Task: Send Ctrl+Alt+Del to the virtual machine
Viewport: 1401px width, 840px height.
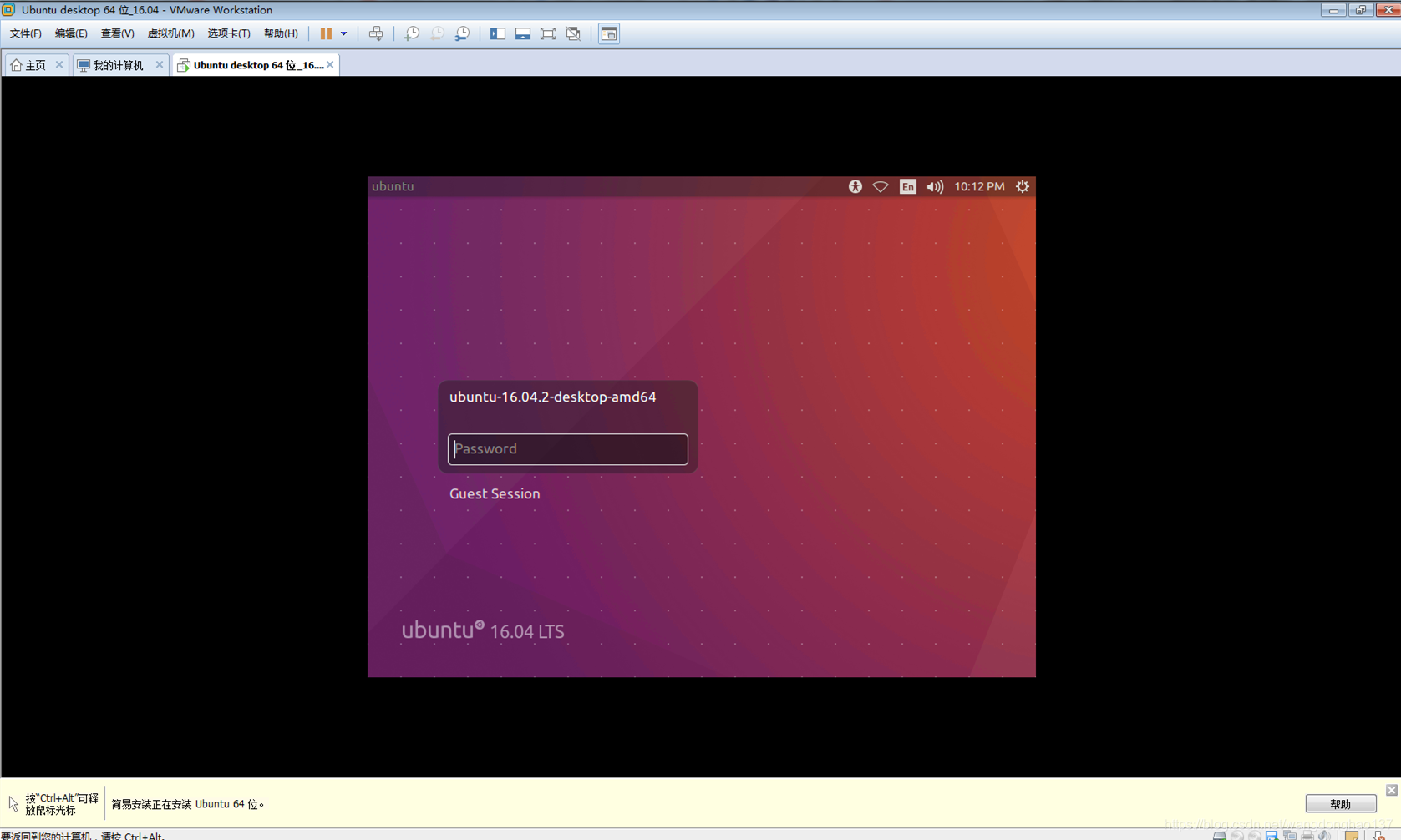Action: 376,33
